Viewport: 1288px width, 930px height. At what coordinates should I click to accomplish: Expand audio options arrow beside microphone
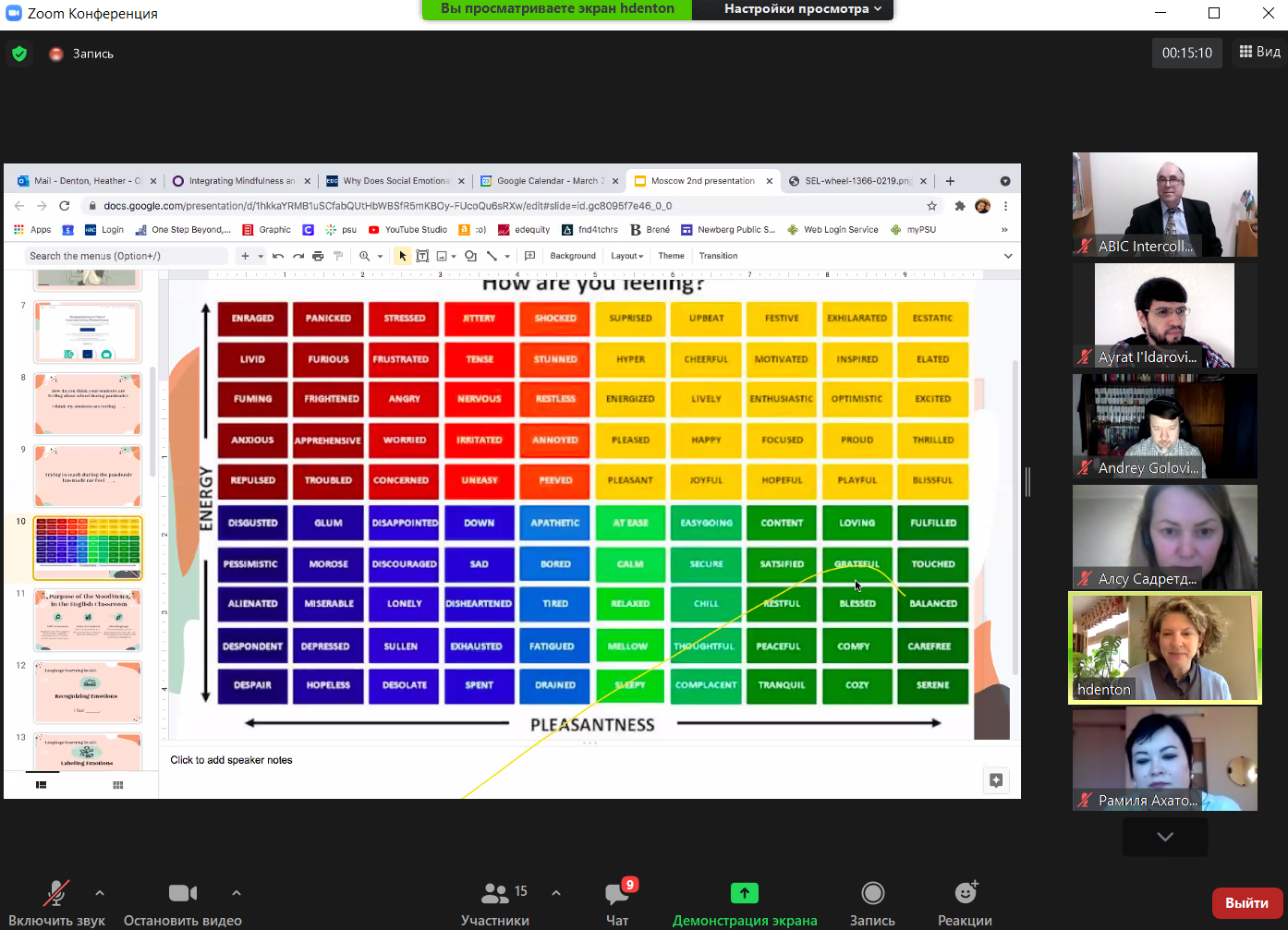[x=100, y=893]
